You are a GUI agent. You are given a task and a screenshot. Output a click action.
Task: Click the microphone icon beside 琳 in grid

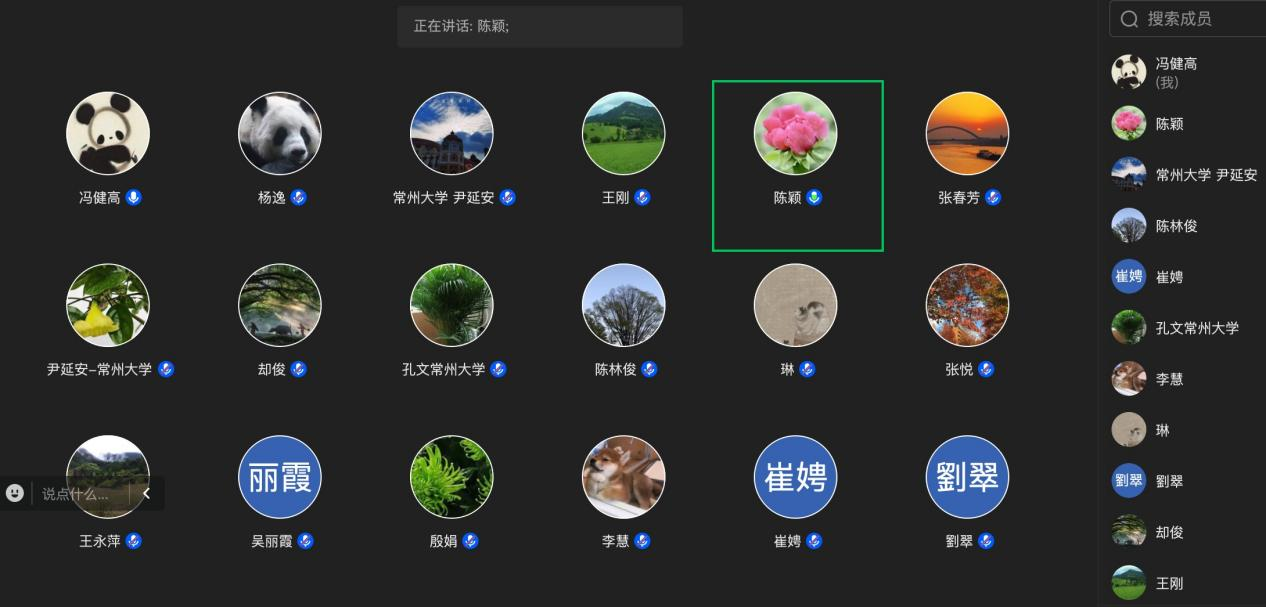tap(807, 370)
